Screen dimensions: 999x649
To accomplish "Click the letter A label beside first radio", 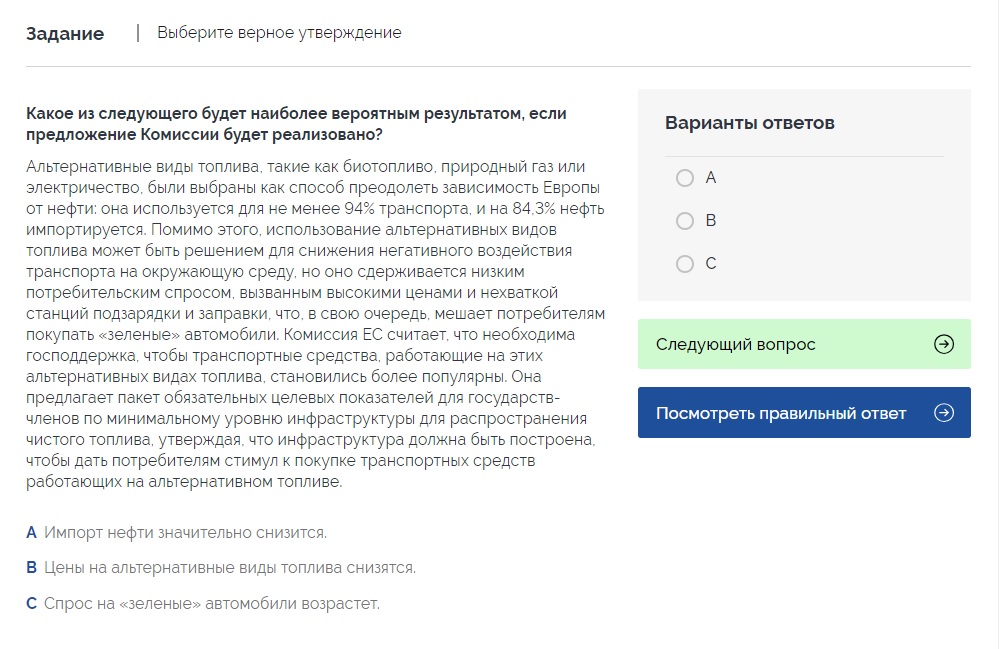I will (x=711, y=178).
